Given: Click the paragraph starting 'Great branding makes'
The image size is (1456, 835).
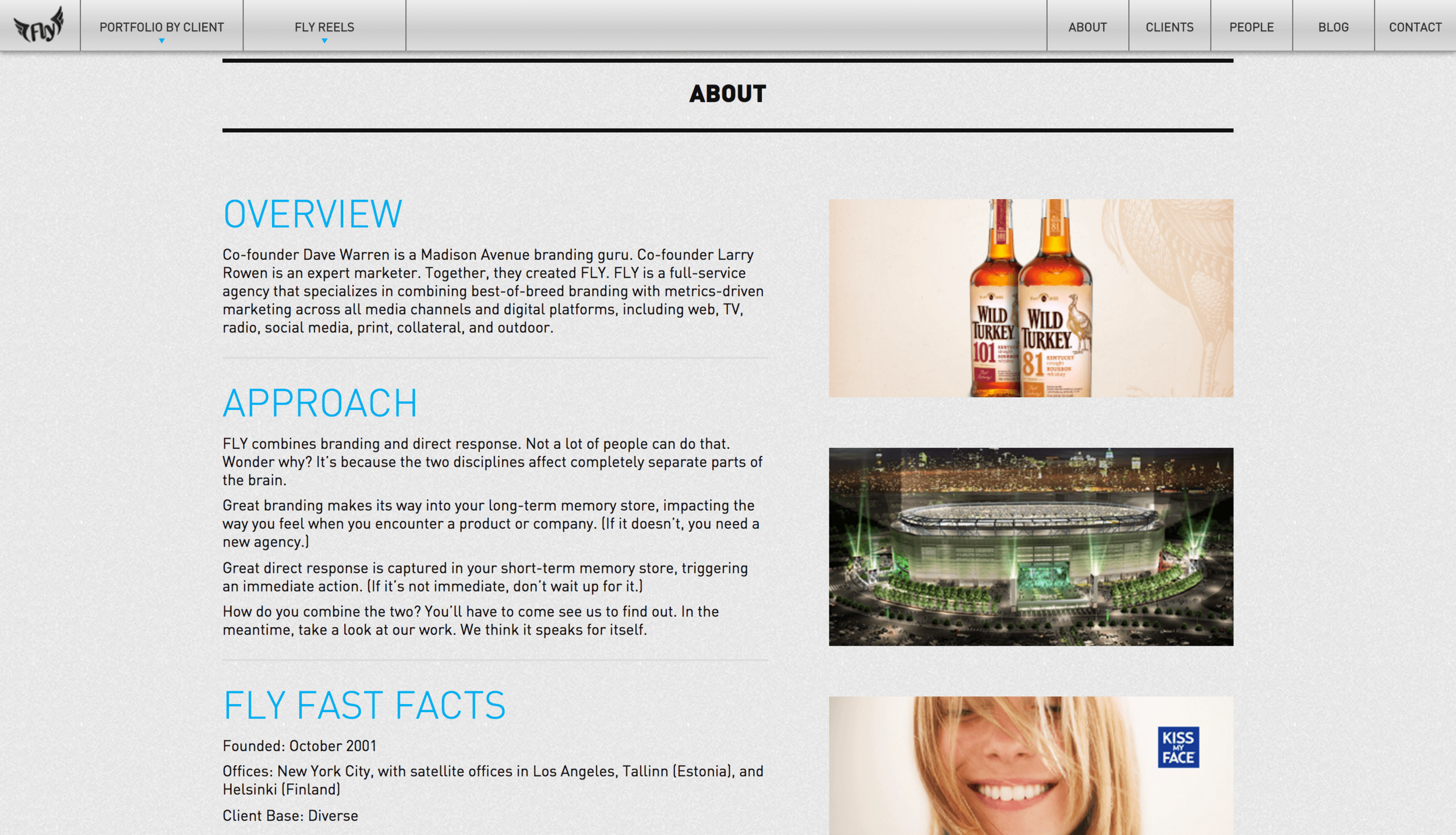Looking at the screenshot, I should (491, 523).
